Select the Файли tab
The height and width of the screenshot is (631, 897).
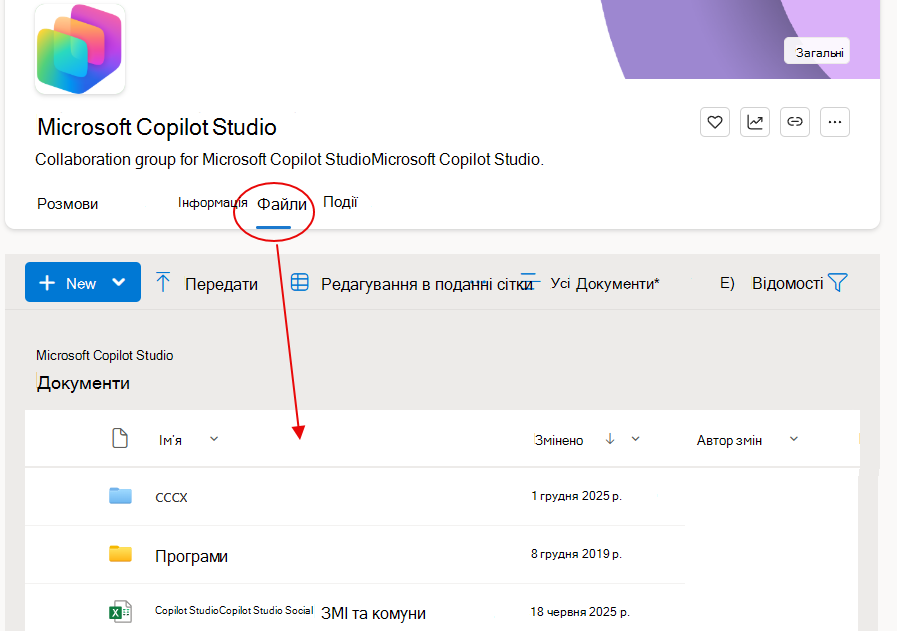[x=281, y=204]
